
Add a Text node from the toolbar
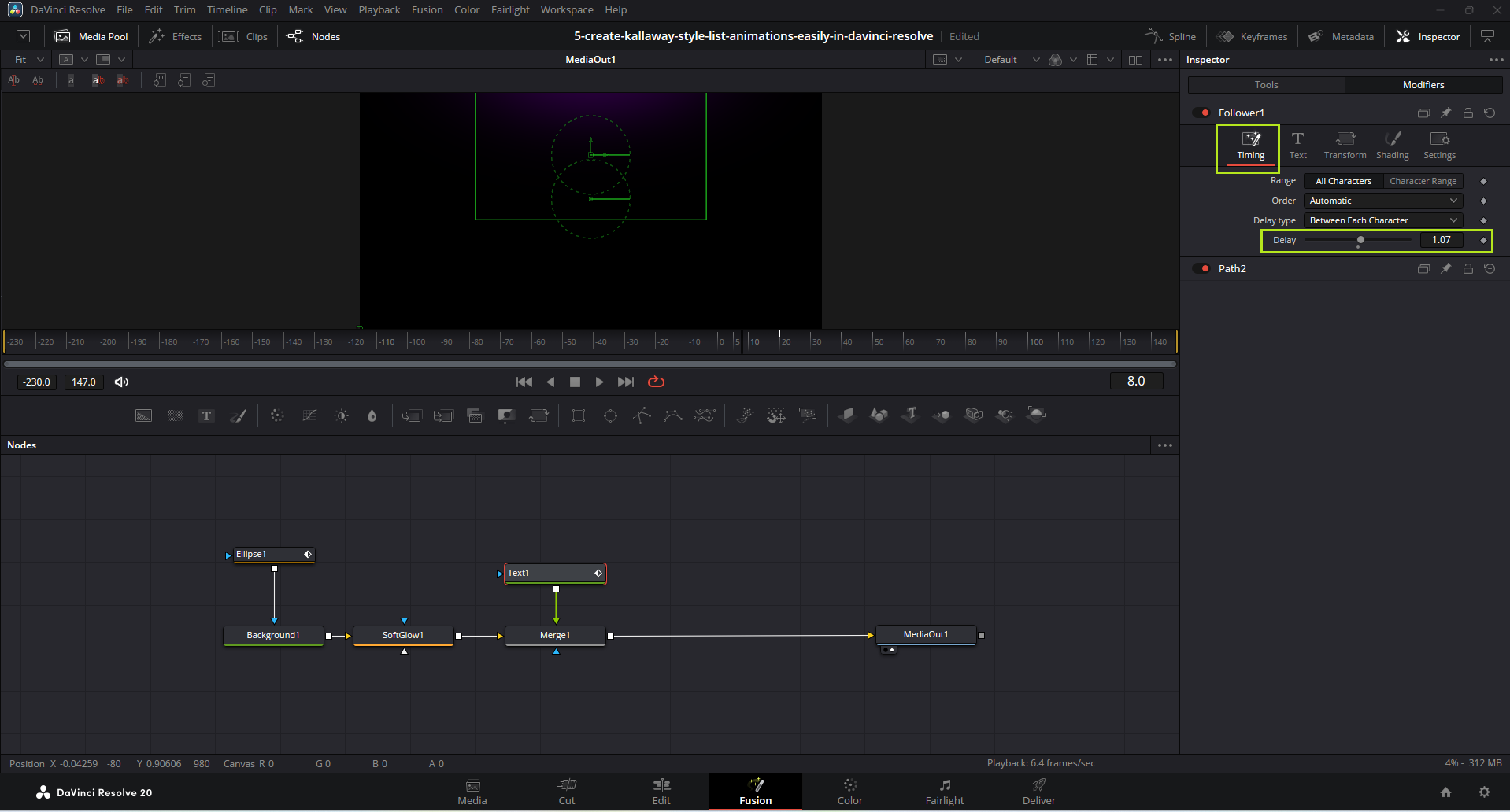206,415
